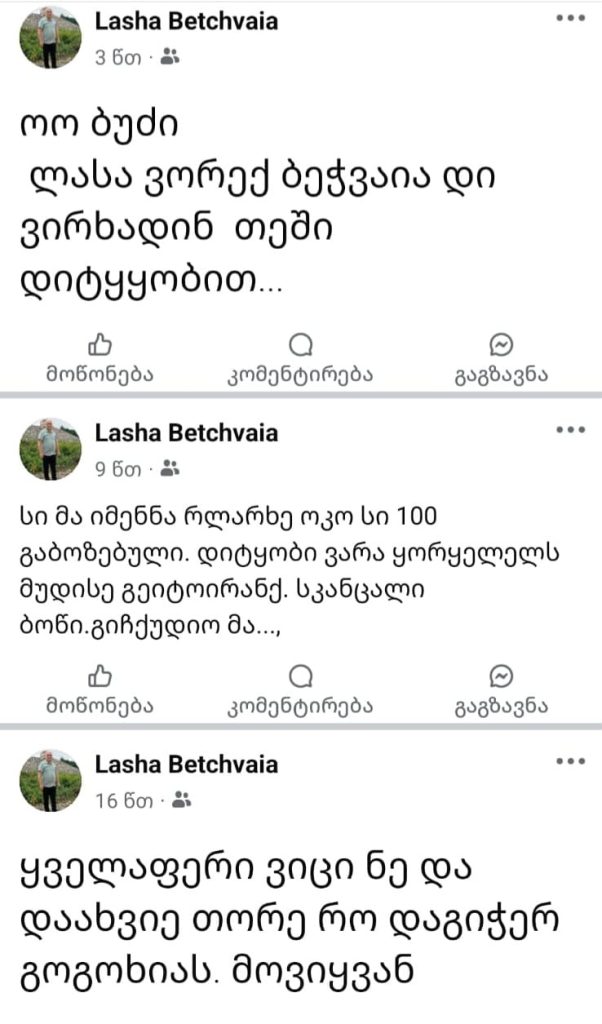Send the first post via Messenger icon

(501, 346)
